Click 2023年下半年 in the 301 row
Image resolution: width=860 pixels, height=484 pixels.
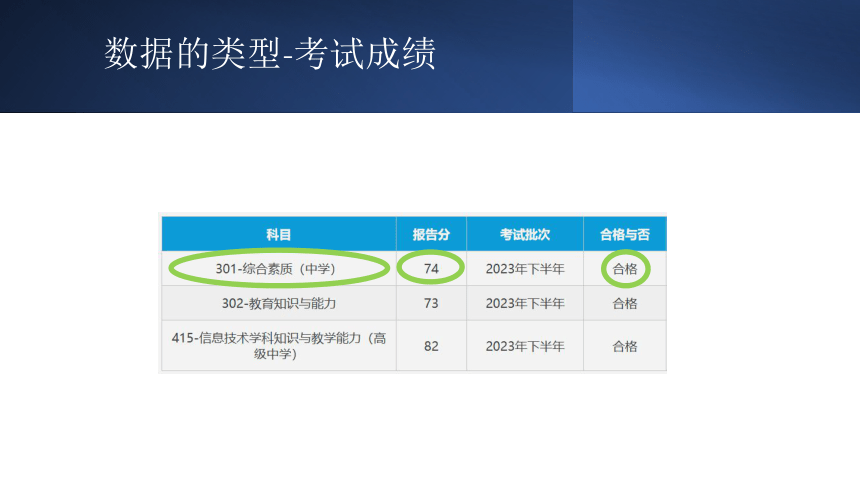[525, 269]
